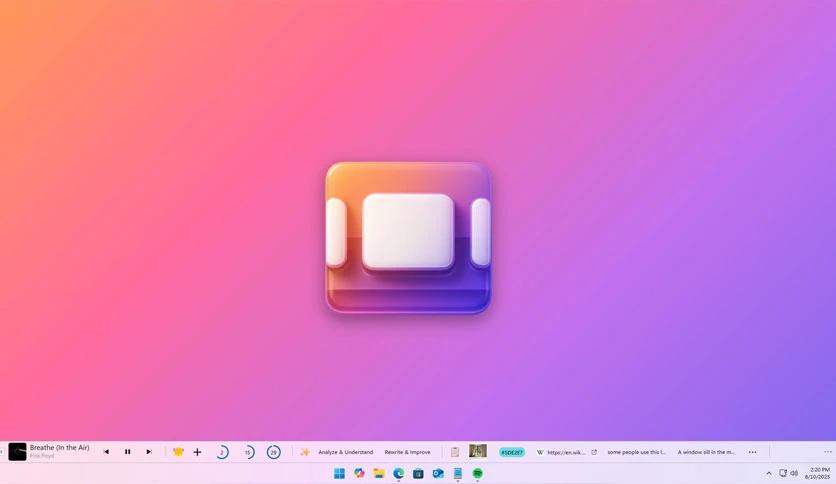Open clipboard history more options ellipsis
The height and width of the screenshot is (484, 836).
click(752, 452)
